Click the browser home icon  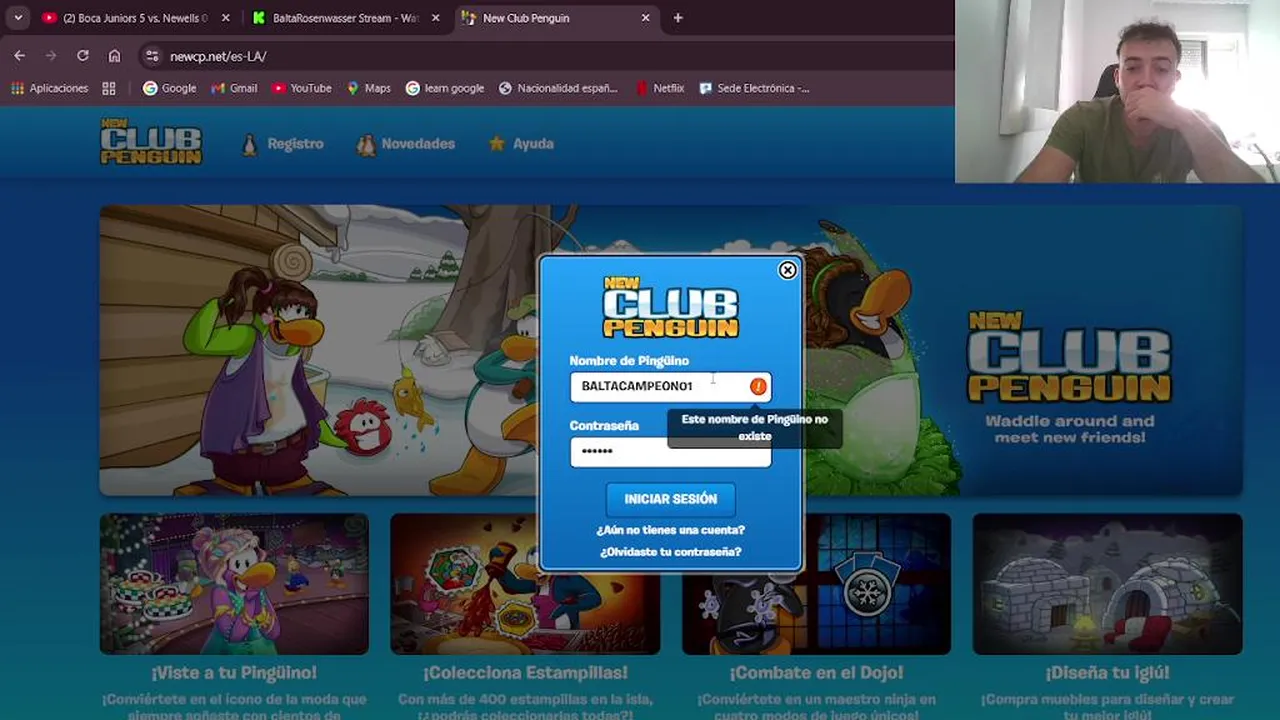[x=114, y=56]
